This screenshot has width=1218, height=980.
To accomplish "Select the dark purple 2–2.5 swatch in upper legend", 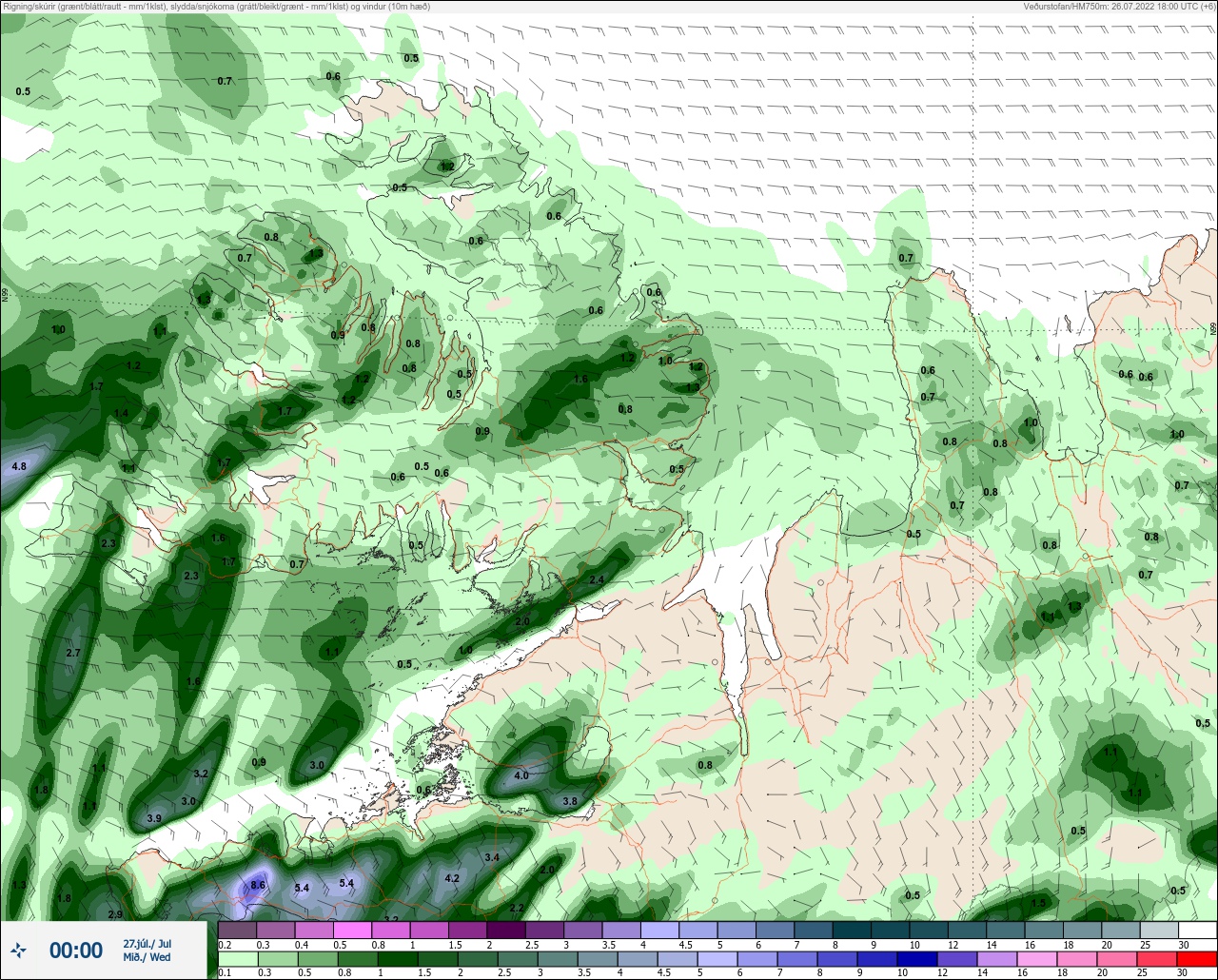I will [x=505, y=930].
